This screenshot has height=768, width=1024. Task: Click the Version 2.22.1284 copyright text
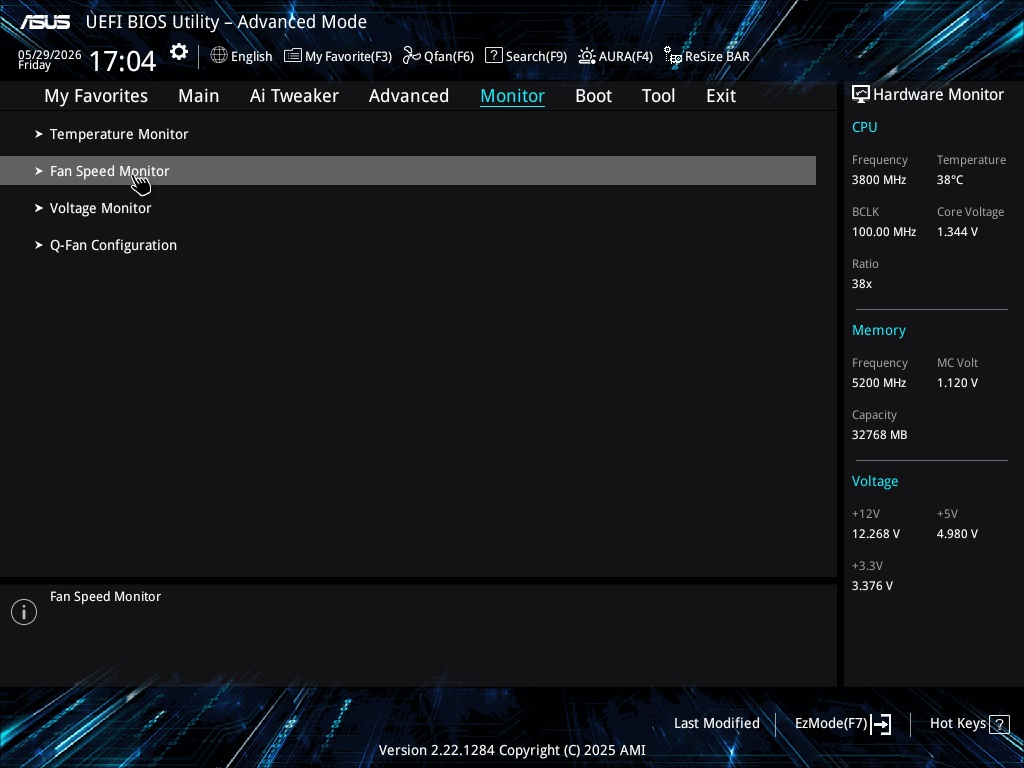512,750
